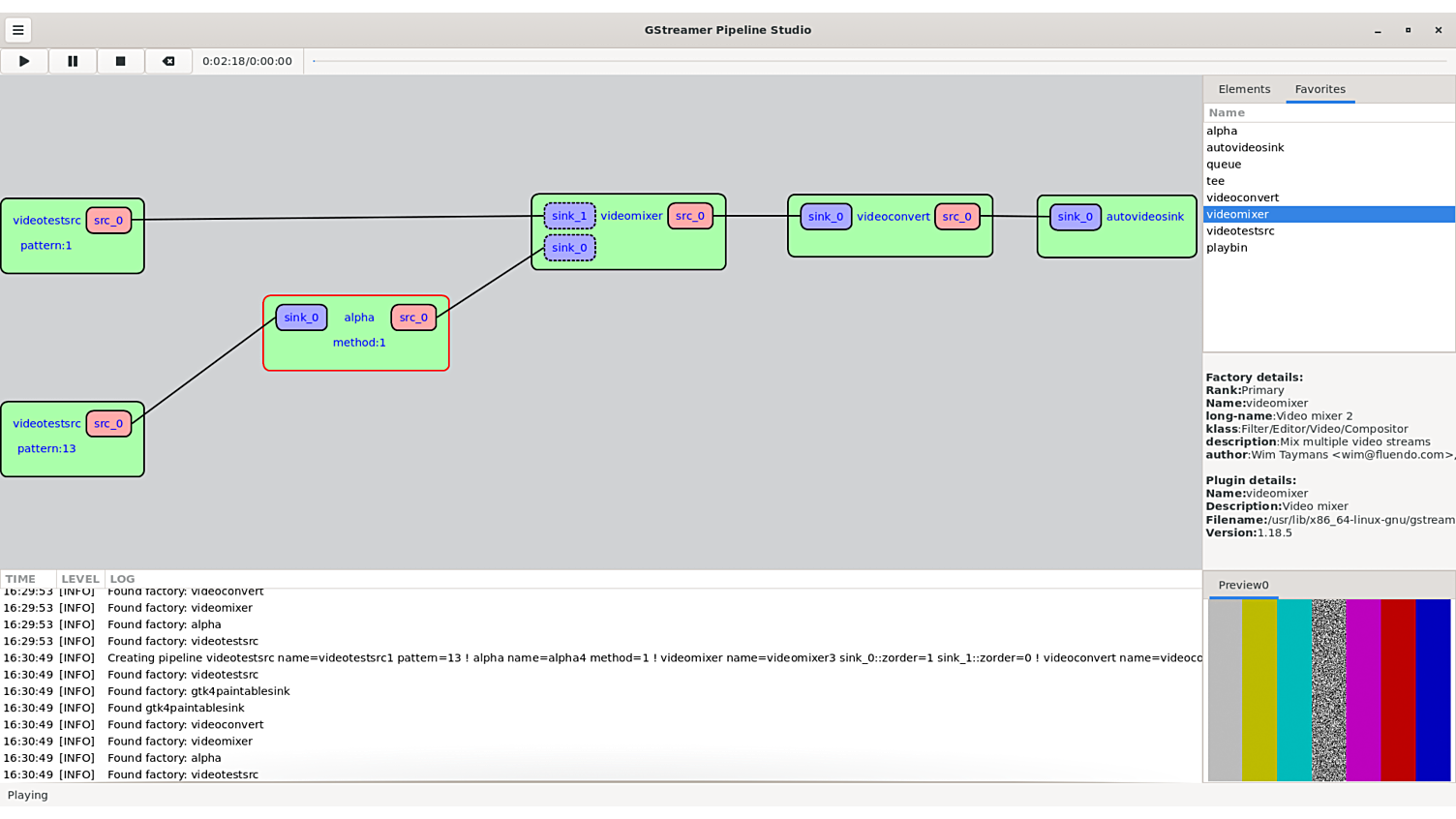1456x819 pixels.
Task: Switch to the Elements tab
Action: tap(1244, 88)
